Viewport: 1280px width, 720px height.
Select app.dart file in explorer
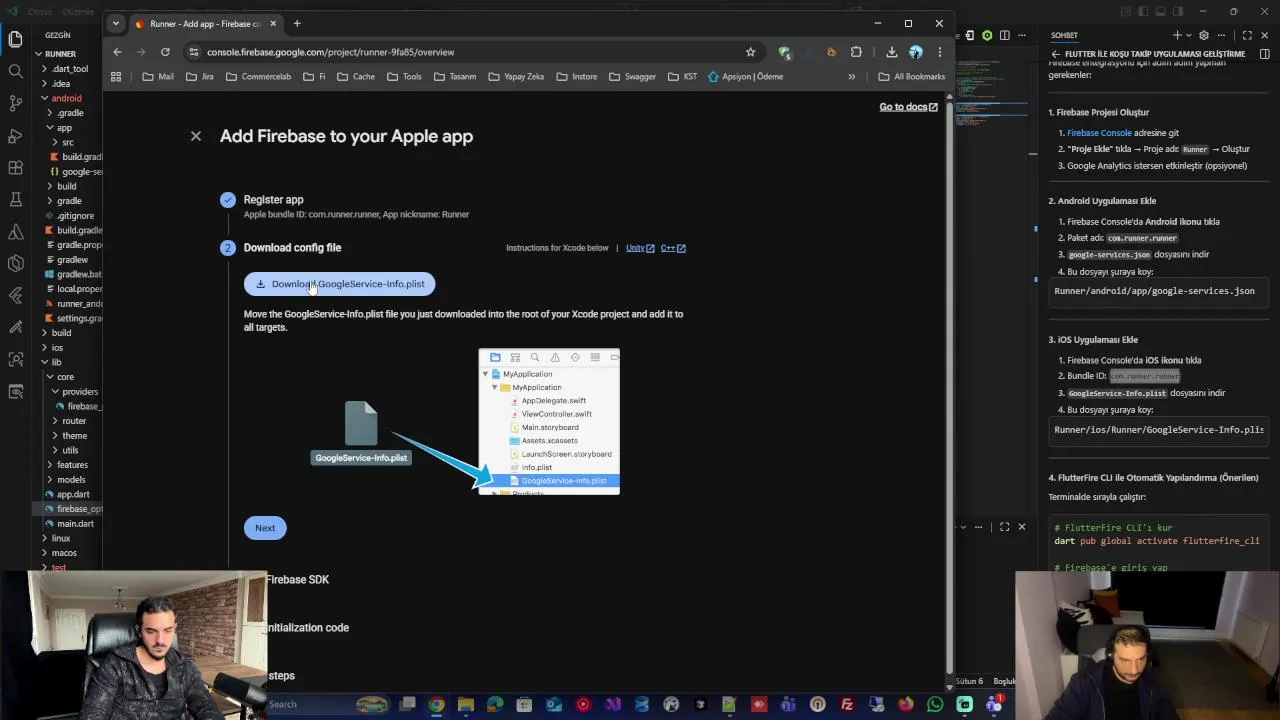69,494
